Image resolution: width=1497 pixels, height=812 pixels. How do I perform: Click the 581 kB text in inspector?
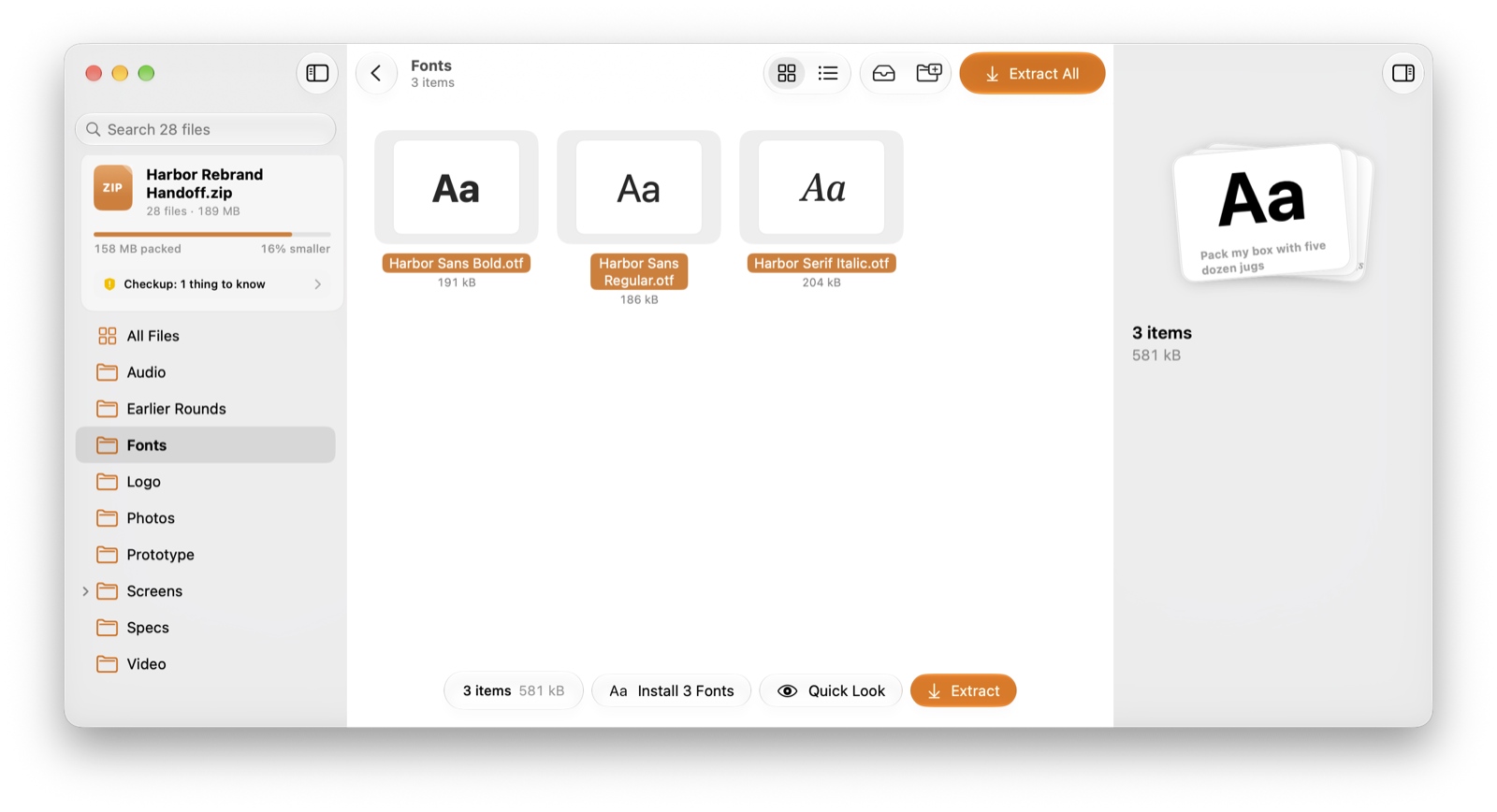click(1156, 355)
